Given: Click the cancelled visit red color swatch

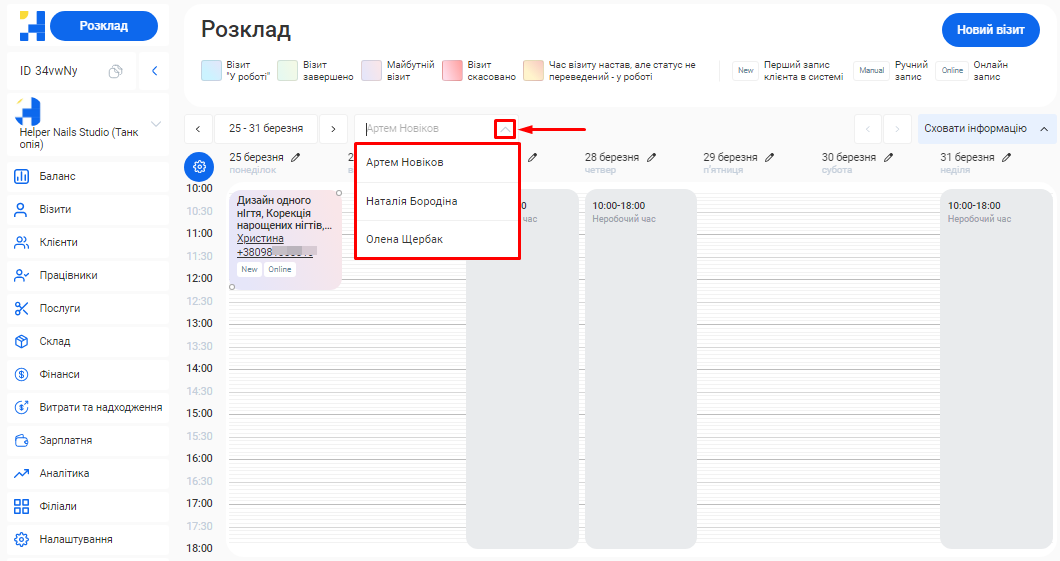Looking at the screenshot, I should pos(453,70).
